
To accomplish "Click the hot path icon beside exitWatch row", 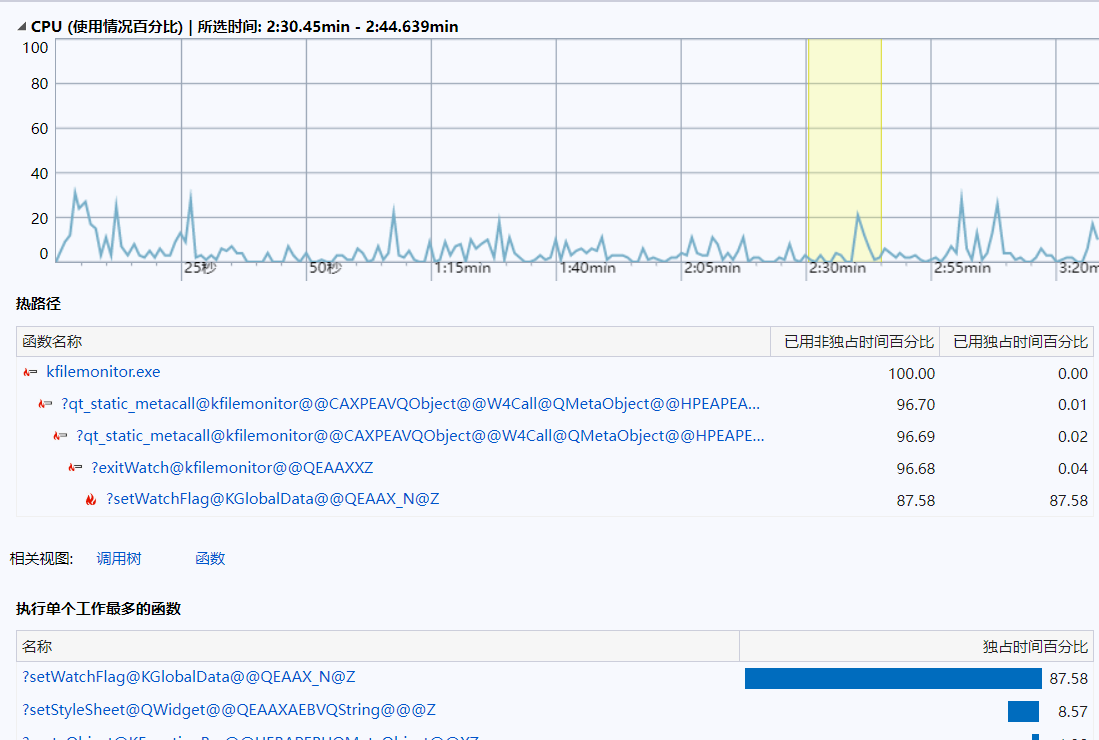I will [x=75, y=467].
